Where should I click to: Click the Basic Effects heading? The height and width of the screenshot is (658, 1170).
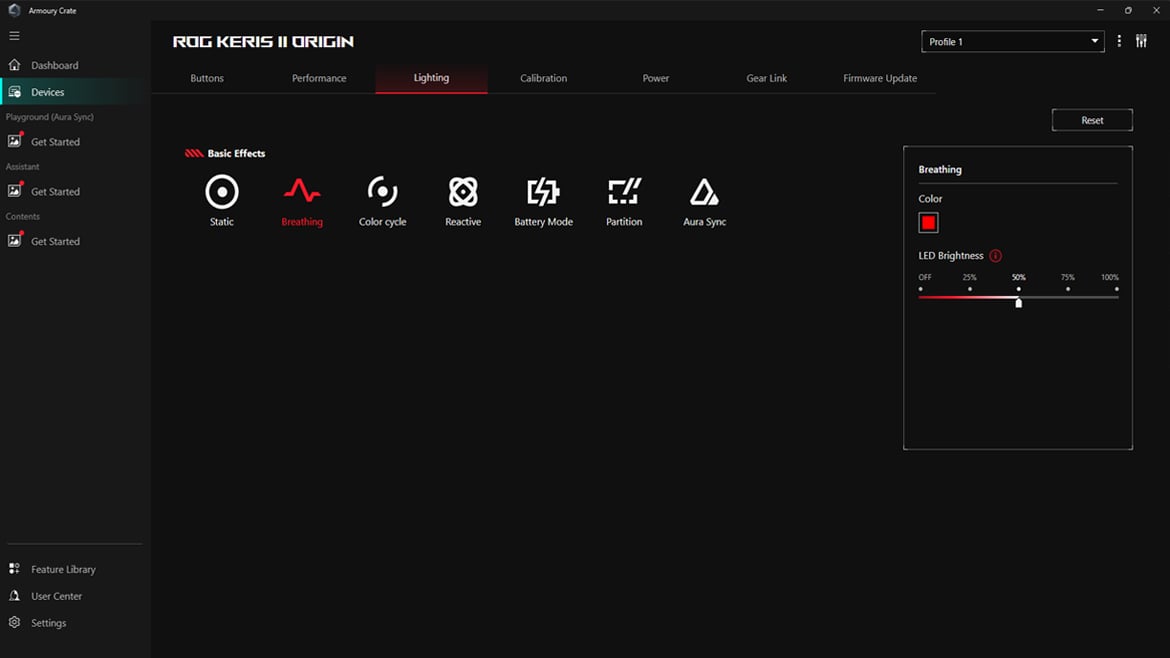[236, 154]
